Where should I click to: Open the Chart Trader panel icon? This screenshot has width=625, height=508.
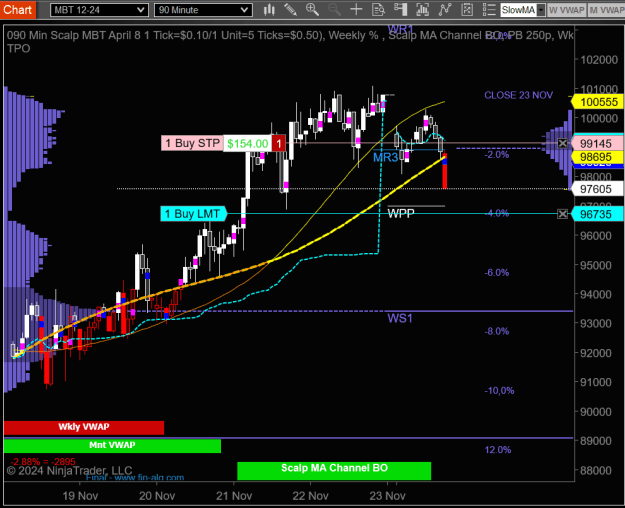click(x=400, y=10)
